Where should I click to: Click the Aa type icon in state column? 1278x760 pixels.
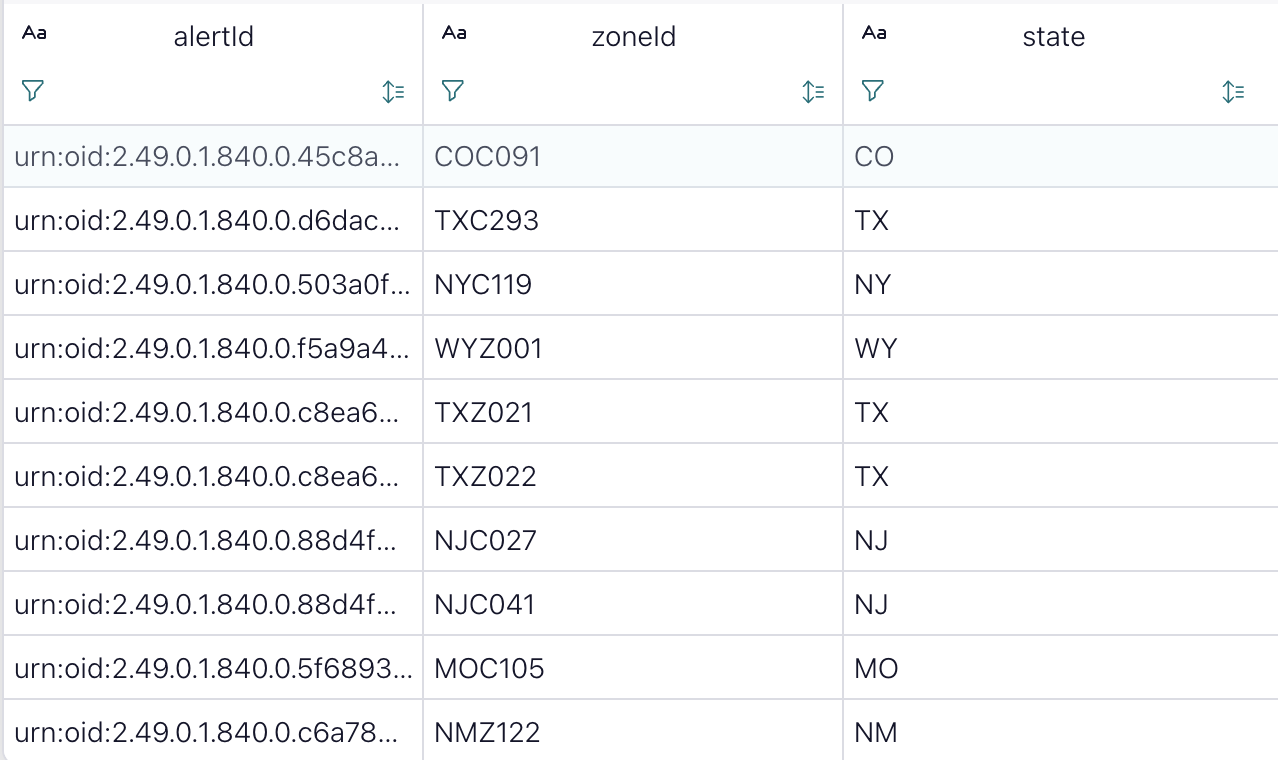pyautogui.click(x=873, y=33)
